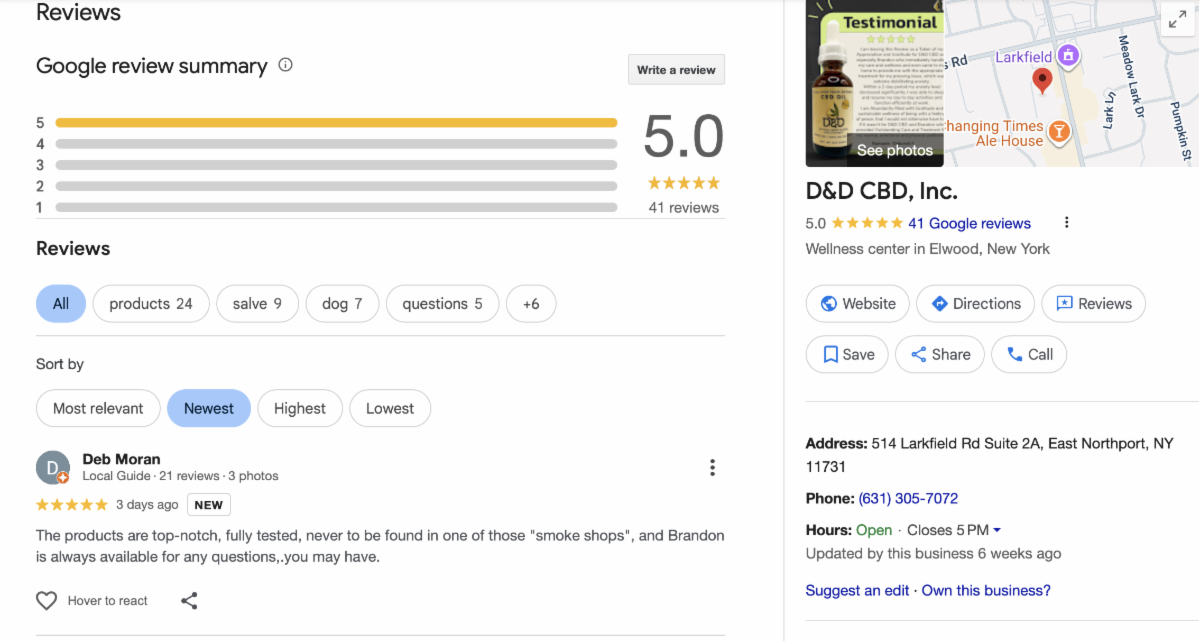Click the Larkfield purple shopping marker
The width and height of the screenshot is (1200, 641).
[x=1068, y=56]
